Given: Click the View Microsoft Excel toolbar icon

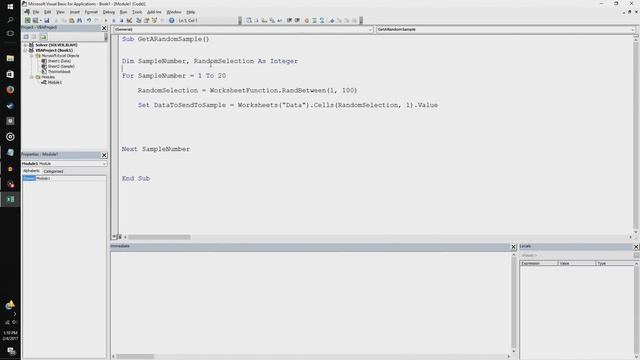Looking at the screenshot, I should click(27, 20).
